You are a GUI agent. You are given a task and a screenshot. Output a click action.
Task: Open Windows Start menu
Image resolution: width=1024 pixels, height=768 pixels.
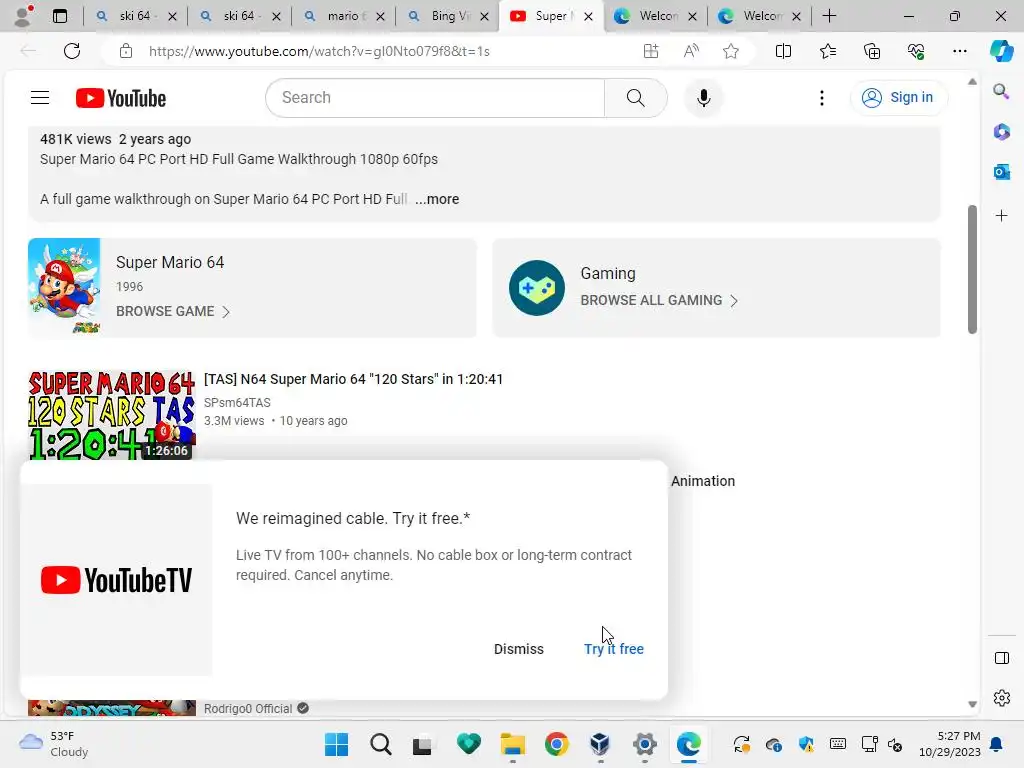click(337, 744)
